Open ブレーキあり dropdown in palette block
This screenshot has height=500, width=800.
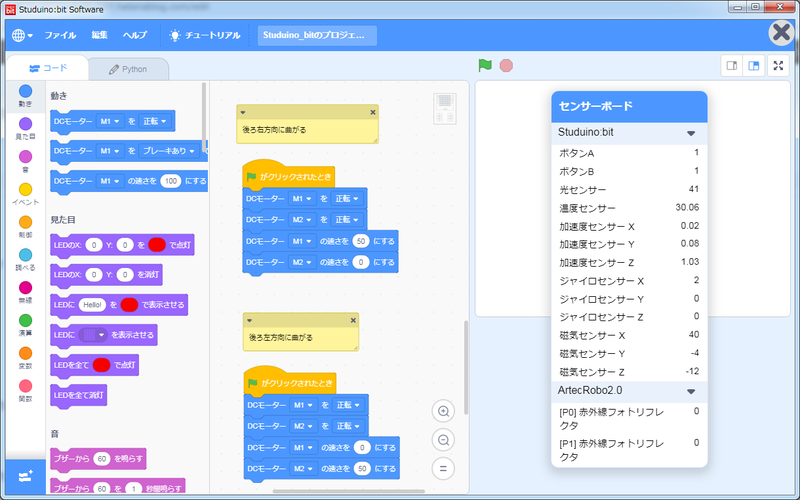point(168,151)
